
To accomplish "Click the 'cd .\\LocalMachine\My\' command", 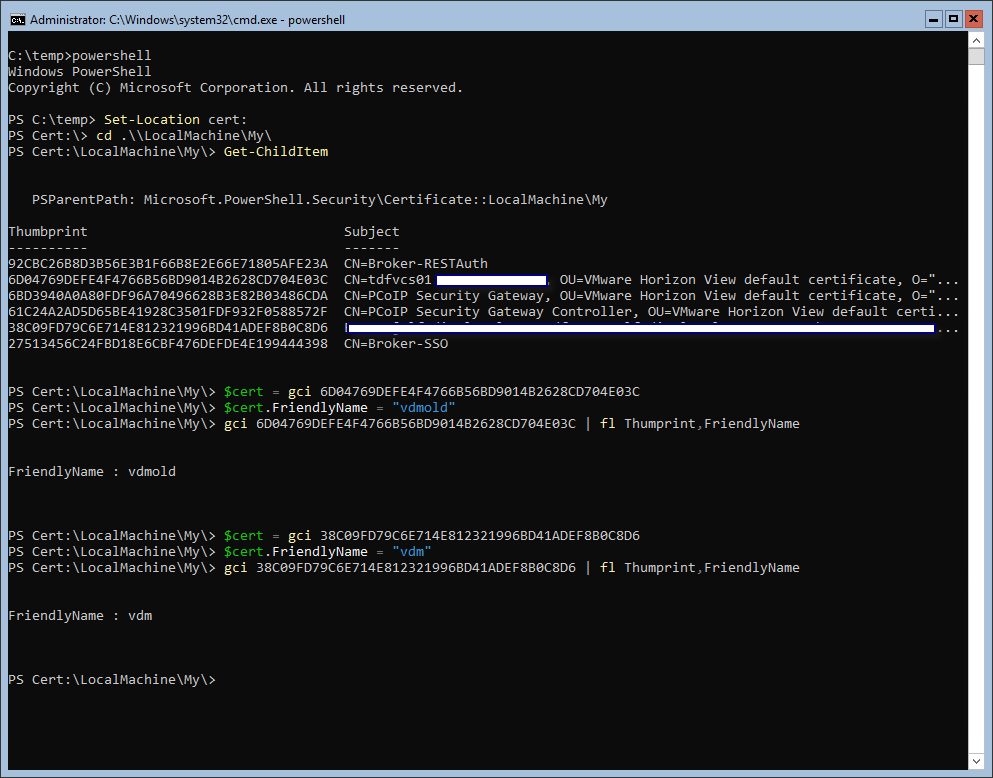I will click(x=184, y=135).
